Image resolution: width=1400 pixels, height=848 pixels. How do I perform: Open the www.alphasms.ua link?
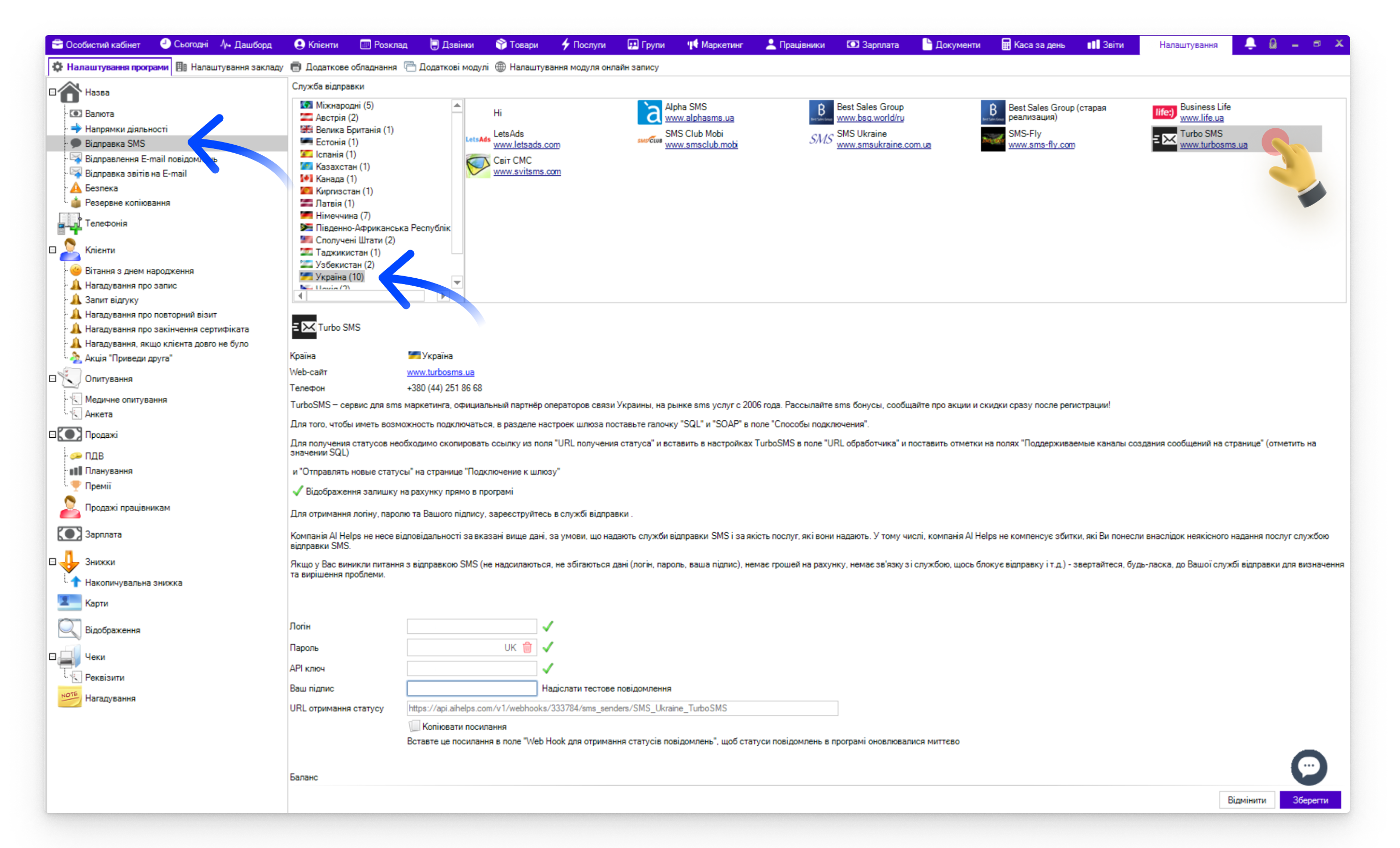[x=699, y=118]
